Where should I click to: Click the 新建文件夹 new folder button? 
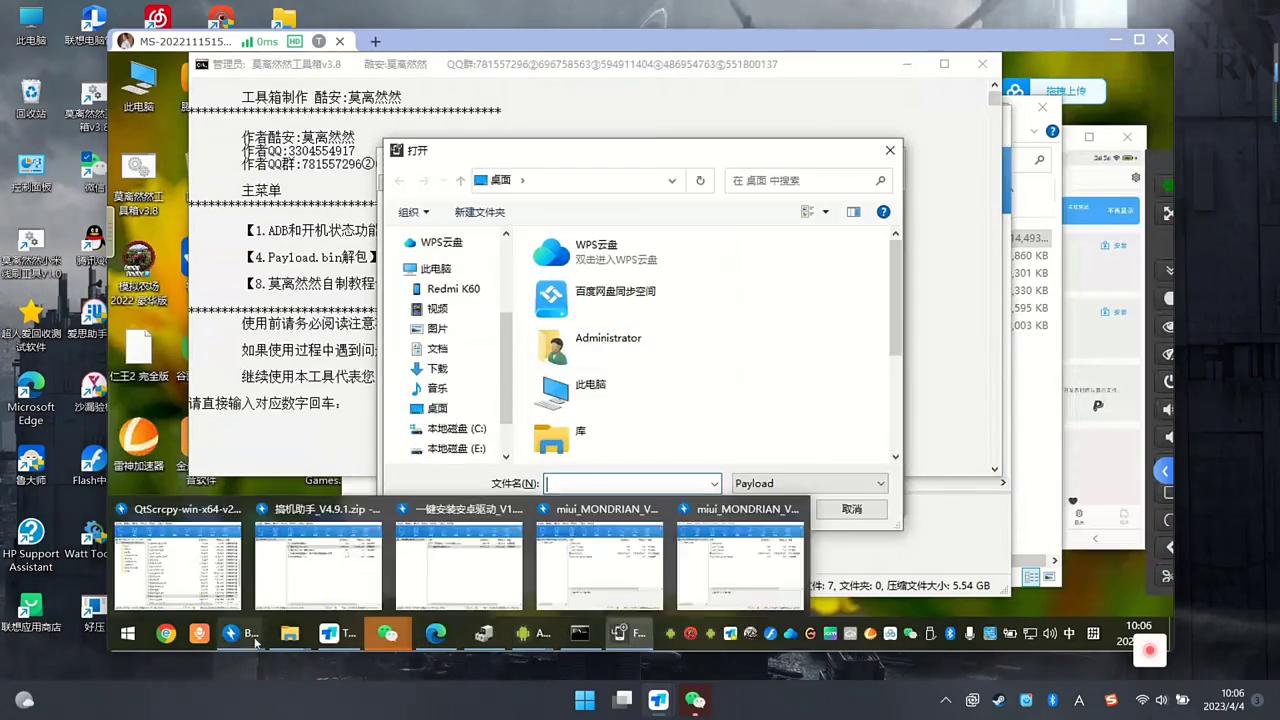[479, 212]
